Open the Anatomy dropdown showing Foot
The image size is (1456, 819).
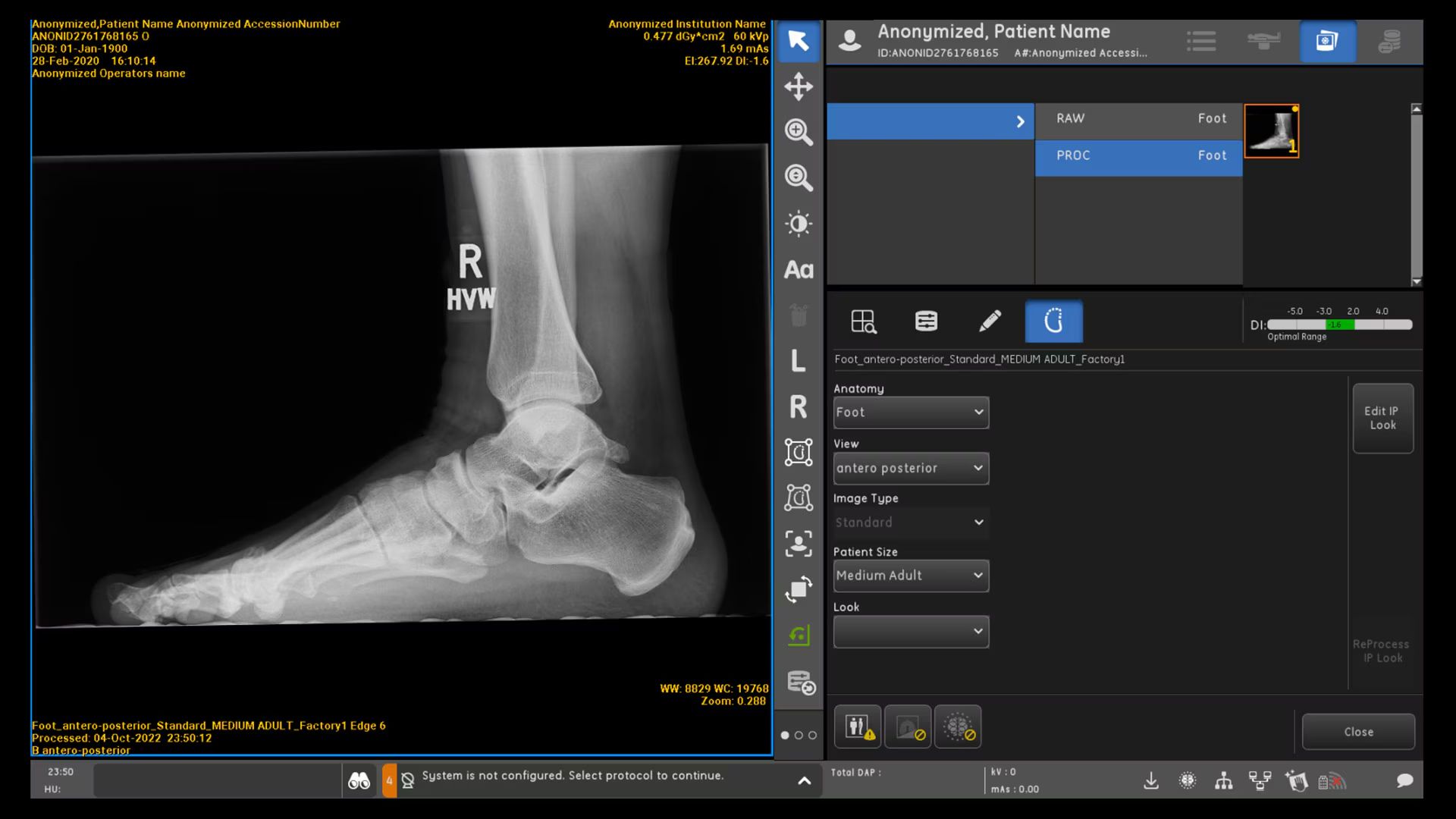pos(911,413)
